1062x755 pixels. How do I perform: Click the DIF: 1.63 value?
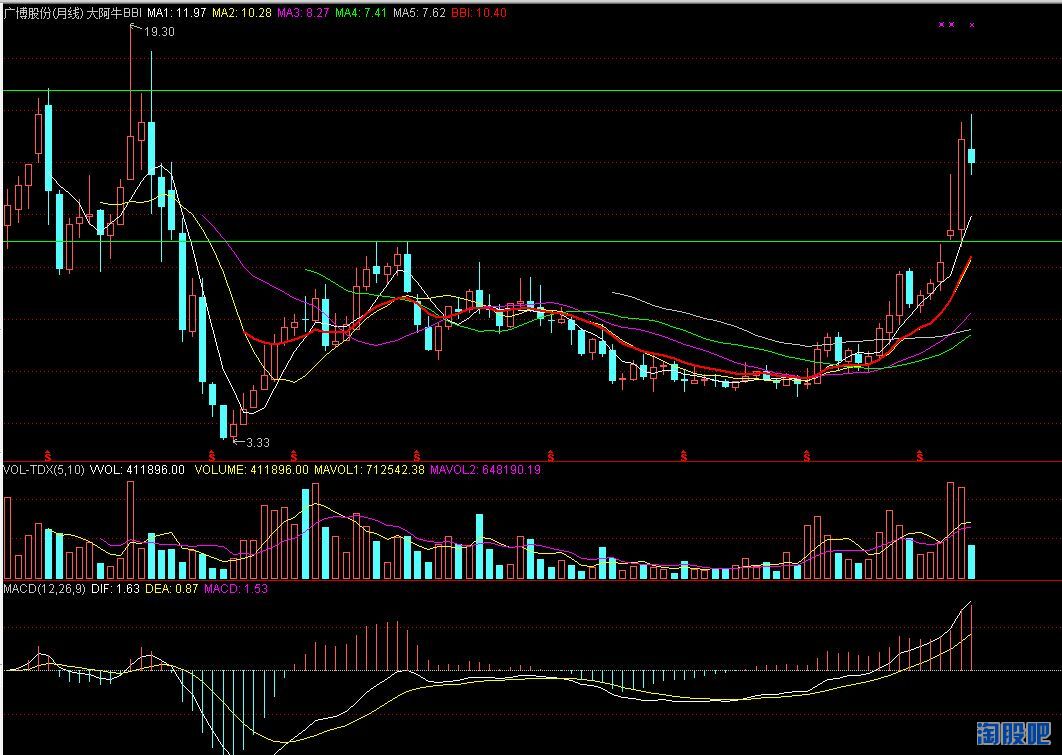[x=115, y=588]
